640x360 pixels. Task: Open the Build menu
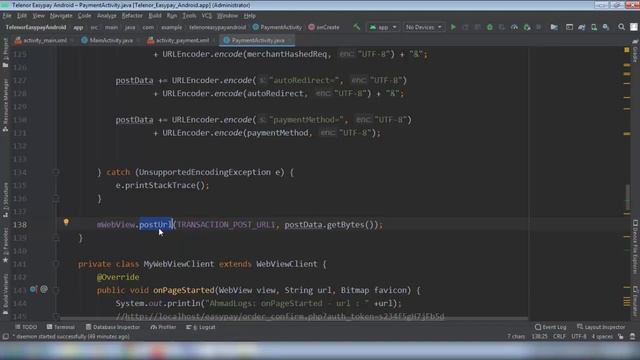(x=155, y=16)
